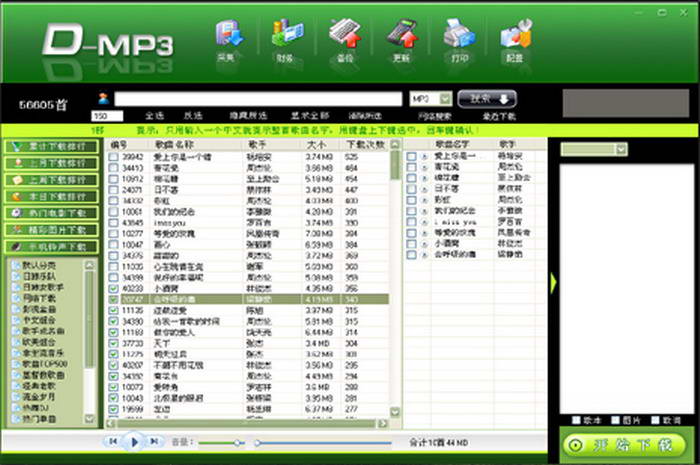This screenshot has width=700, height=465.
Task: Open 上周下载排行 ranking button
Action: 51,180
